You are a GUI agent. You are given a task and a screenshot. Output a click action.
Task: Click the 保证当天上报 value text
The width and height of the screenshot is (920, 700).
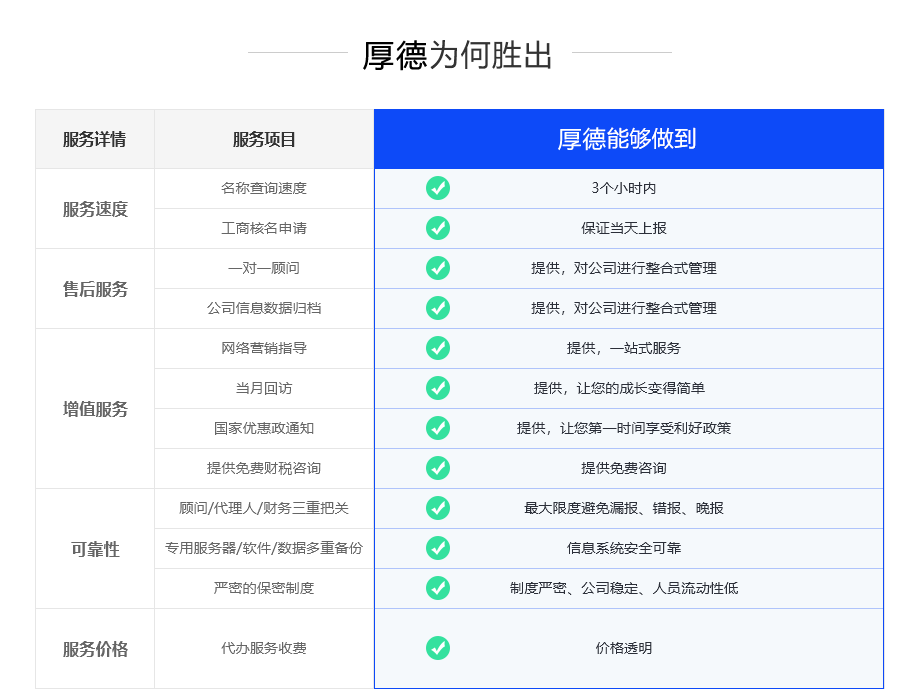(624, 228)
